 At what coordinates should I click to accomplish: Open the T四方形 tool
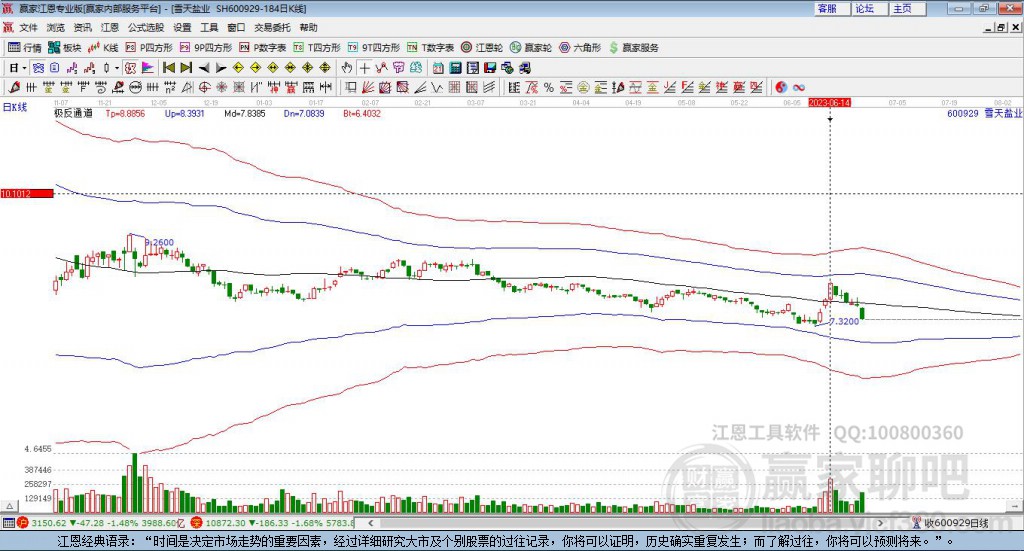pyautogui.click(x=317, y=48)
